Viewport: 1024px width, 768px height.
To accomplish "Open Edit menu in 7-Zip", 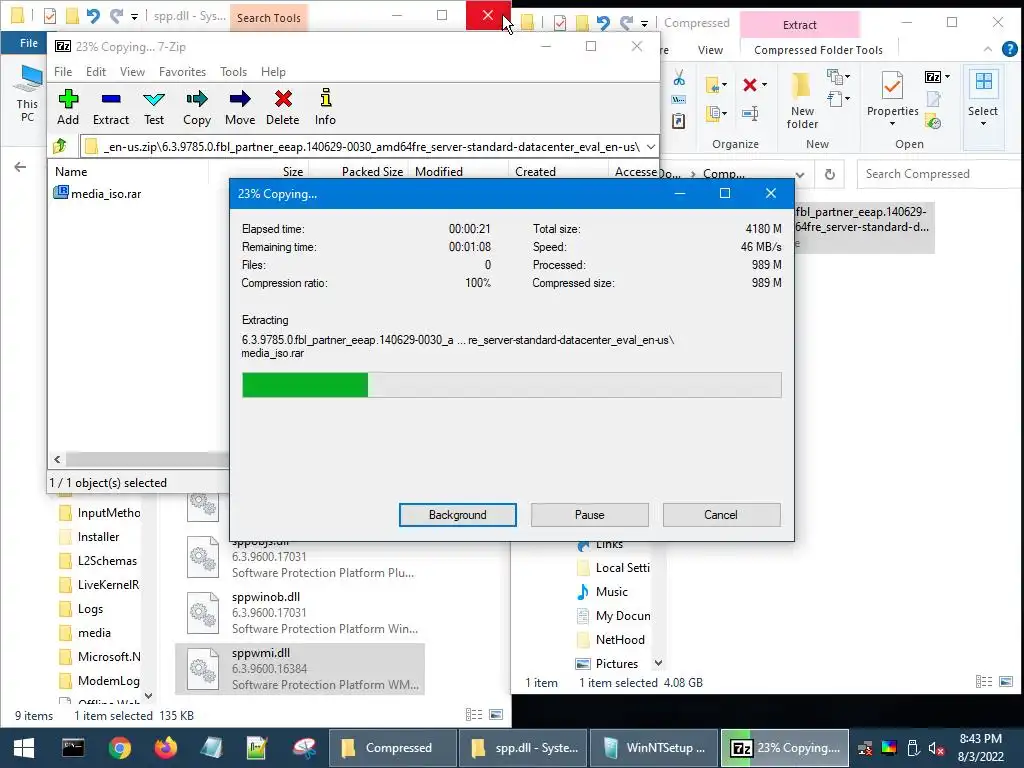I will pos(95,72).
